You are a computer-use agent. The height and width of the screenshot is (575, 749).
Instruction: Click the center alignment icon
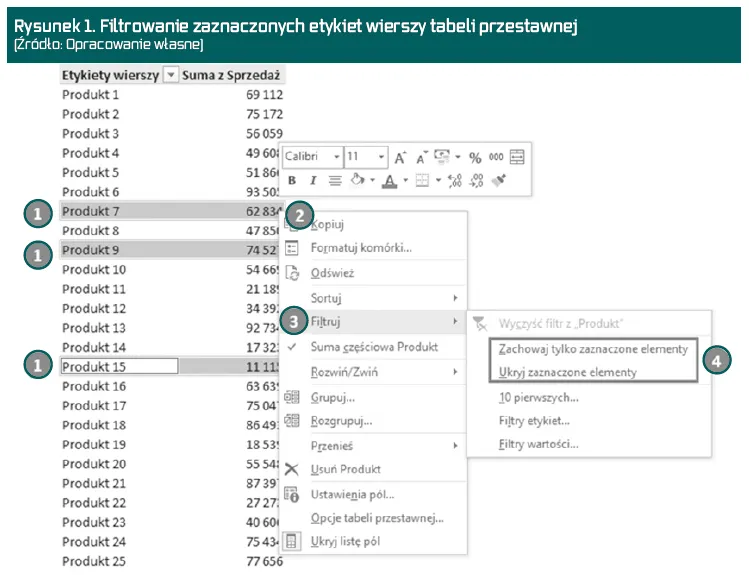pyautogui.click(x=335, y=181)
